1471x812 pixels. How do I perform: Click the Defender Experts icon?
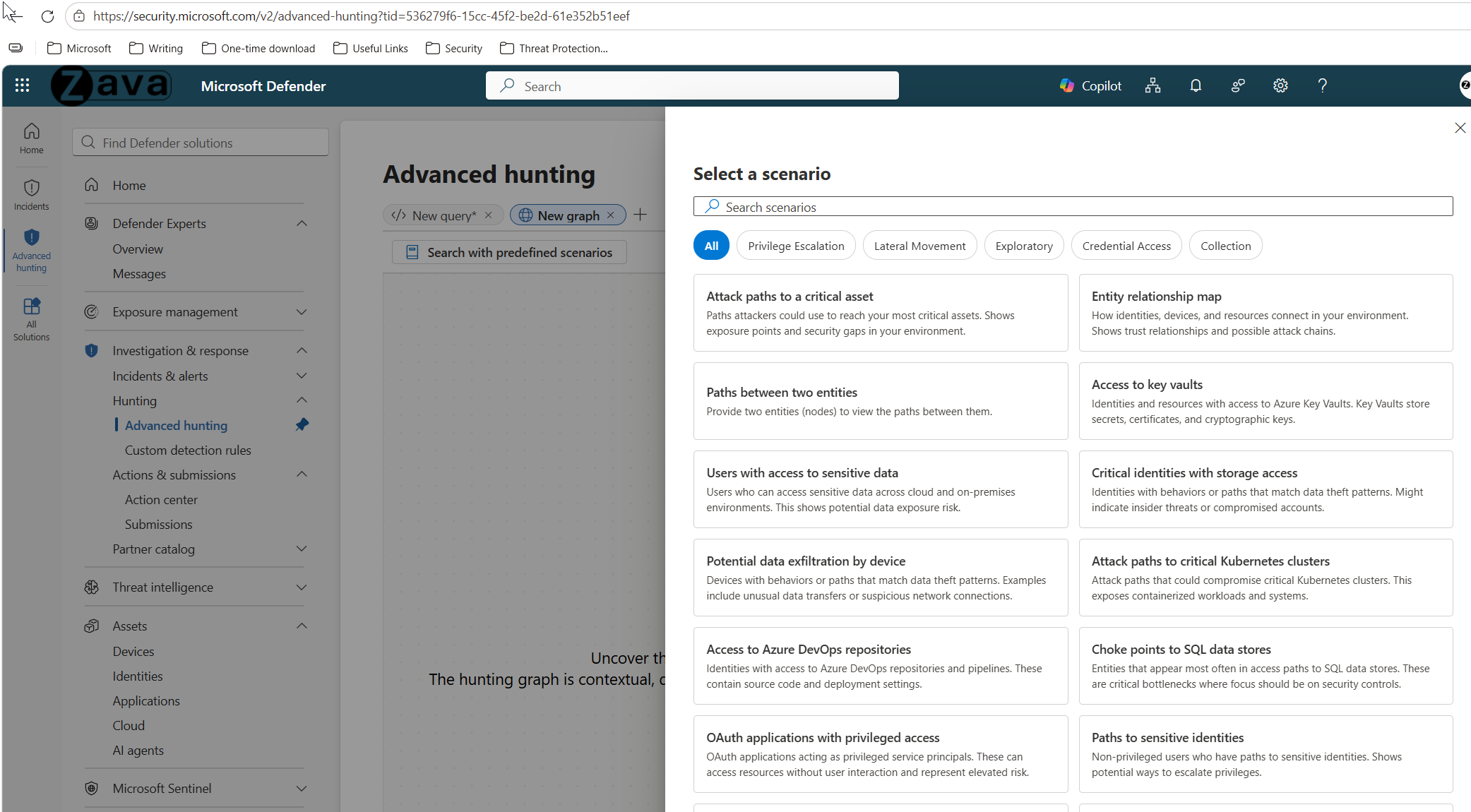91,223
